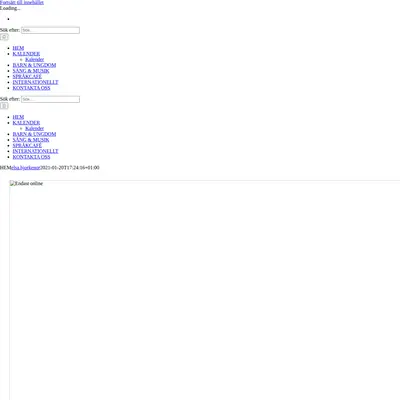Open KONTAKTA OSS in the first menu

(31, 88)
